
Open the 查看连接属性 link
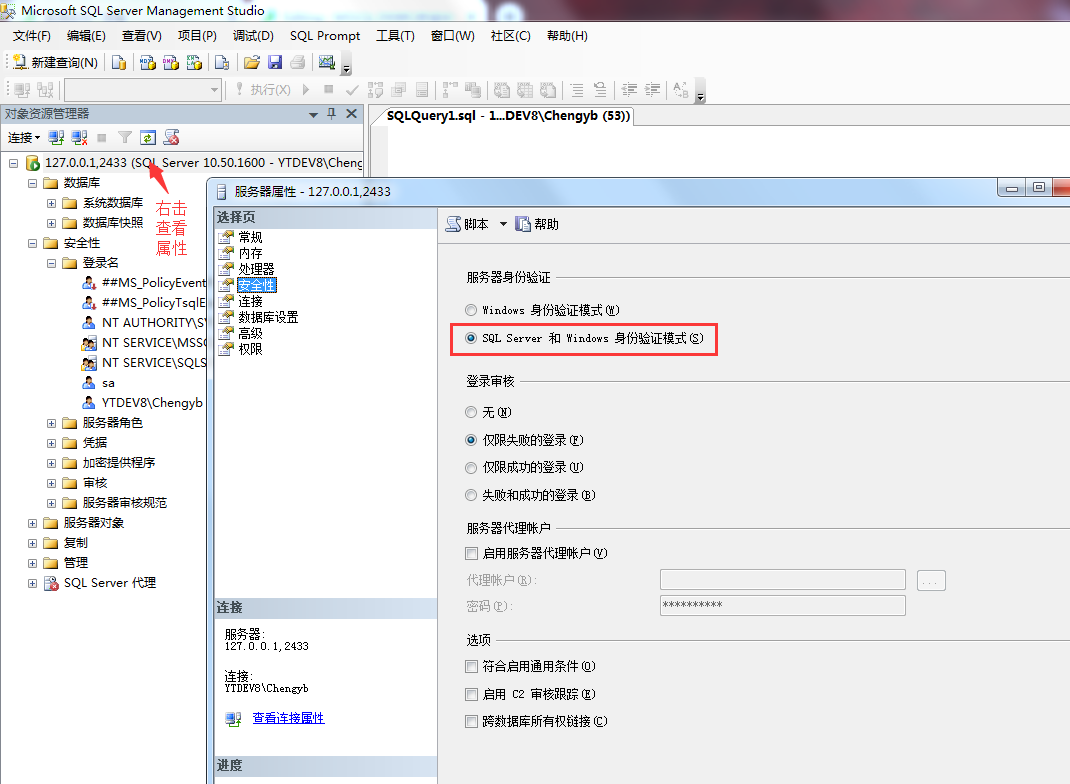pyautogui.click(x=289, y=718)
